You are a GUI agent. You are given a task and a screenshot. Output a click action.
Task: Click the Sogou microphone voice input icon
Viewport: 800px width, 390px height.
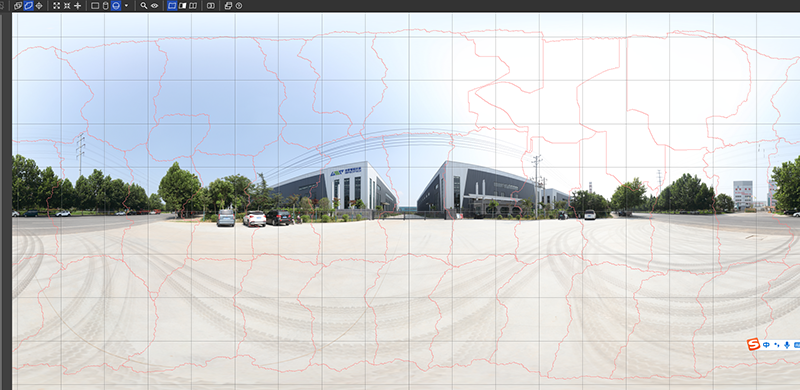(x=787, y=345)
